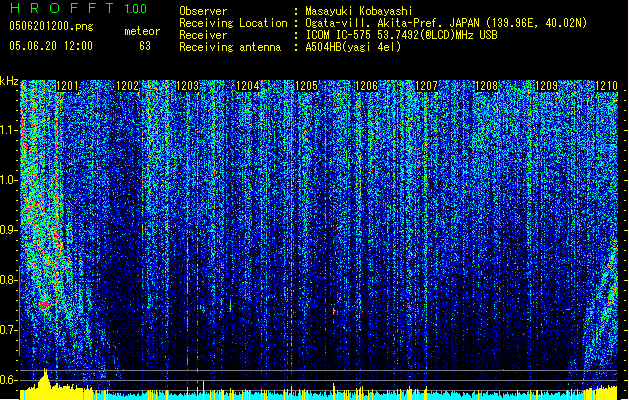Click the meteor count value 63

[145, 46]
